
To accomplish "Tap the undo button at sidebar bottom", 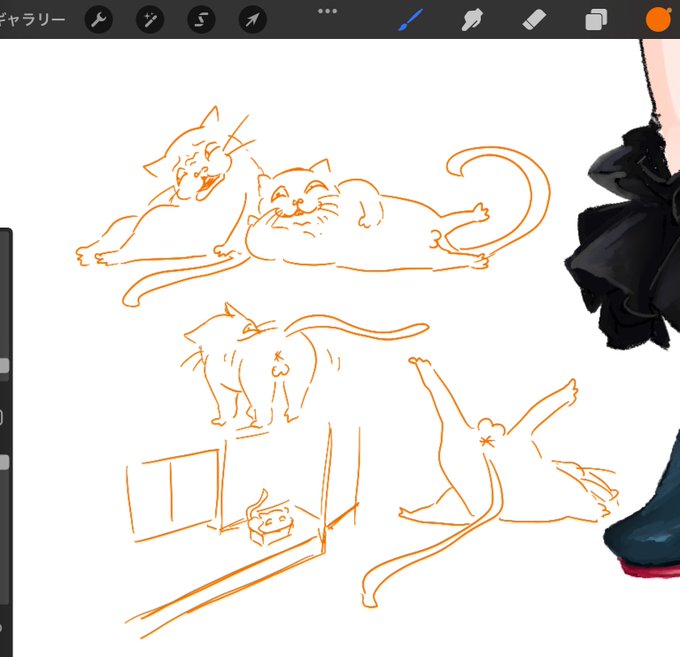I will click(x=1, y=628).
